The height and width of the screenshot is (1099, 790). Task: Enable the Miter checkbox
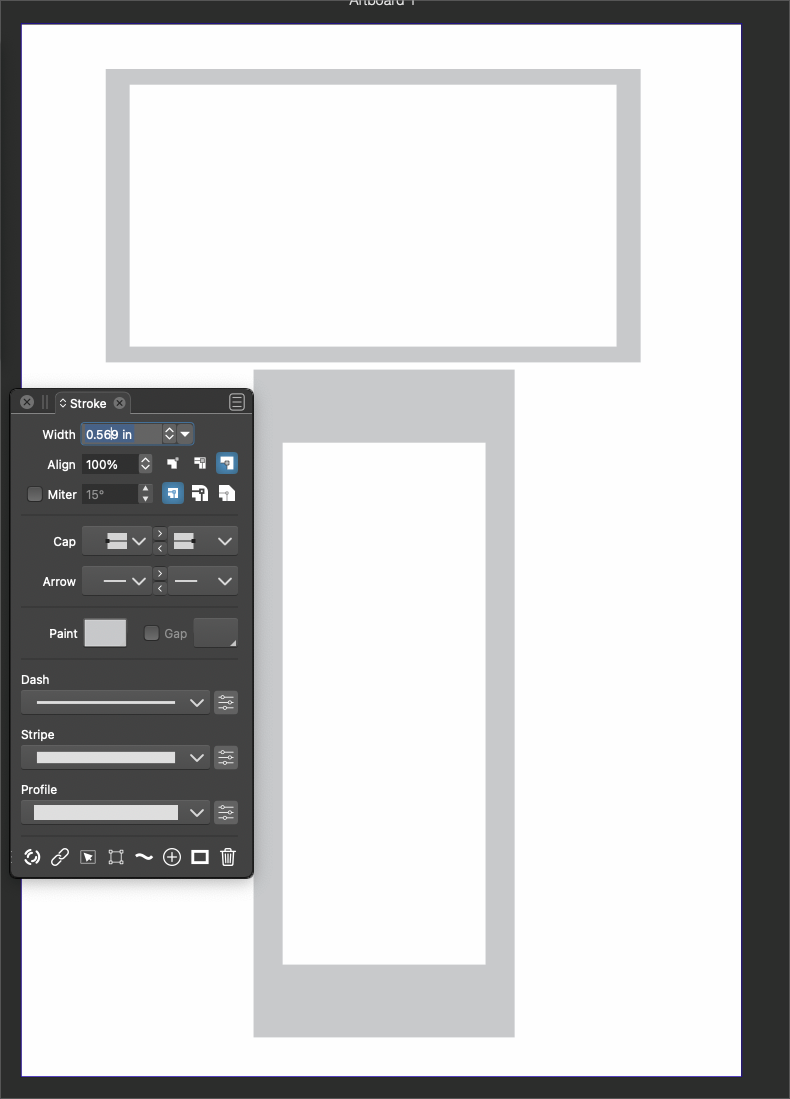[35, 494]
